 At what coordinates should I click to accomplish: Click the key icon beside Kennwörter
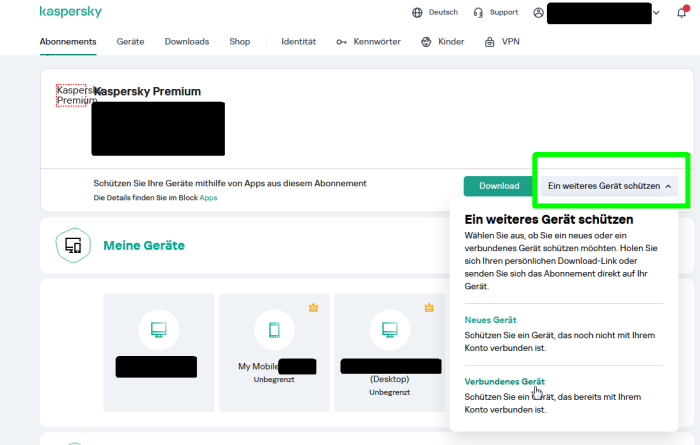pos(342,42)
